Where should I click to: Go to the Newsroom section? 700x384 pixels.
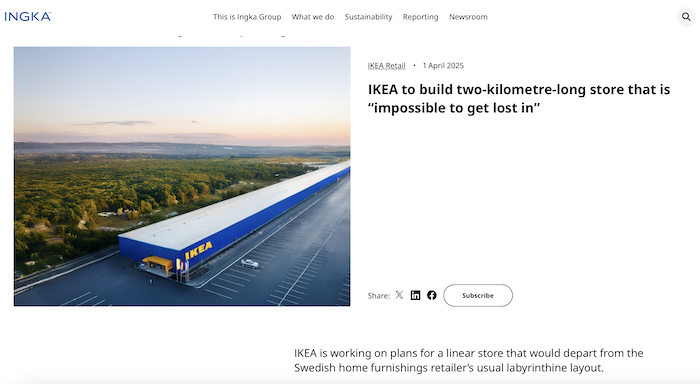pyautogui.click(x=468, y=17)
